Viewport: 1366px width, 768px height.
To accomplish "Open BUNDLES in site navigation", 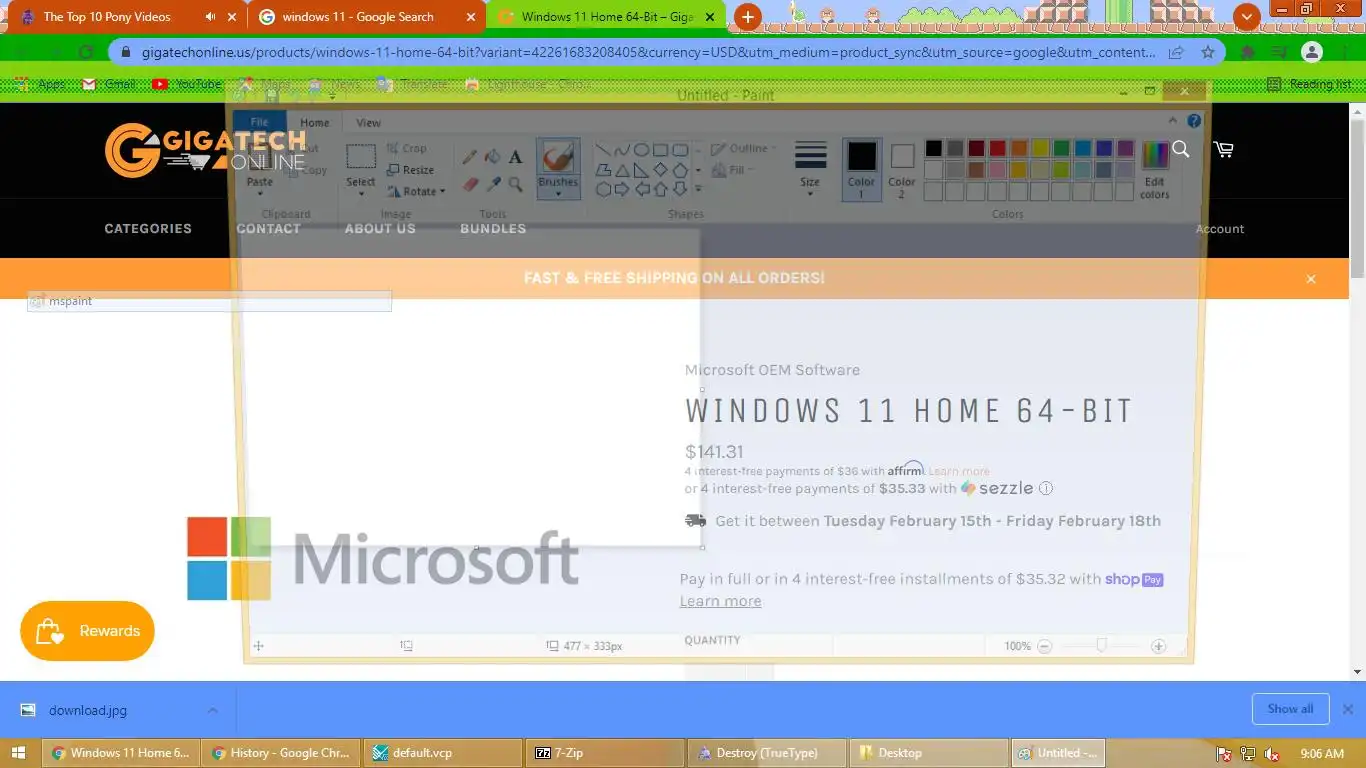I will pyautogui.click(x=493, y=229).
